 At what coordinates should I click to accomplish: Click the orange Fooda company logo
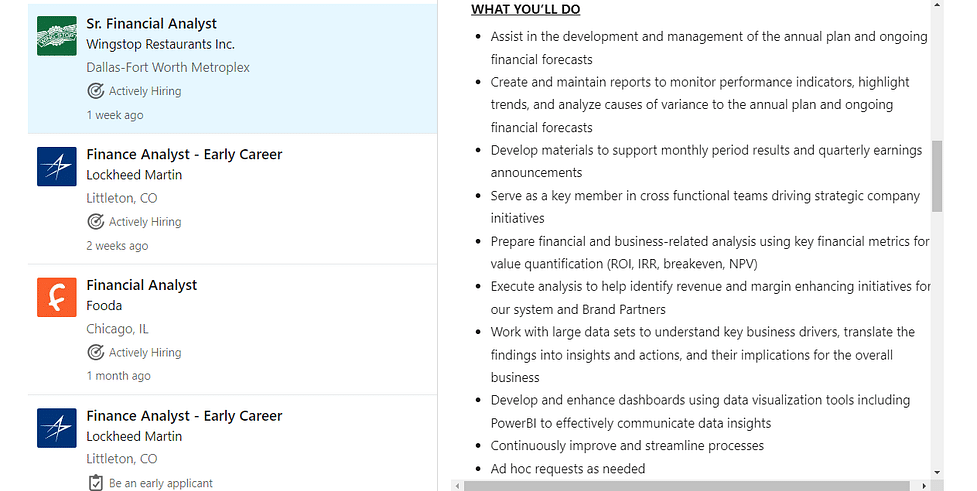click(x=57, y=297)
